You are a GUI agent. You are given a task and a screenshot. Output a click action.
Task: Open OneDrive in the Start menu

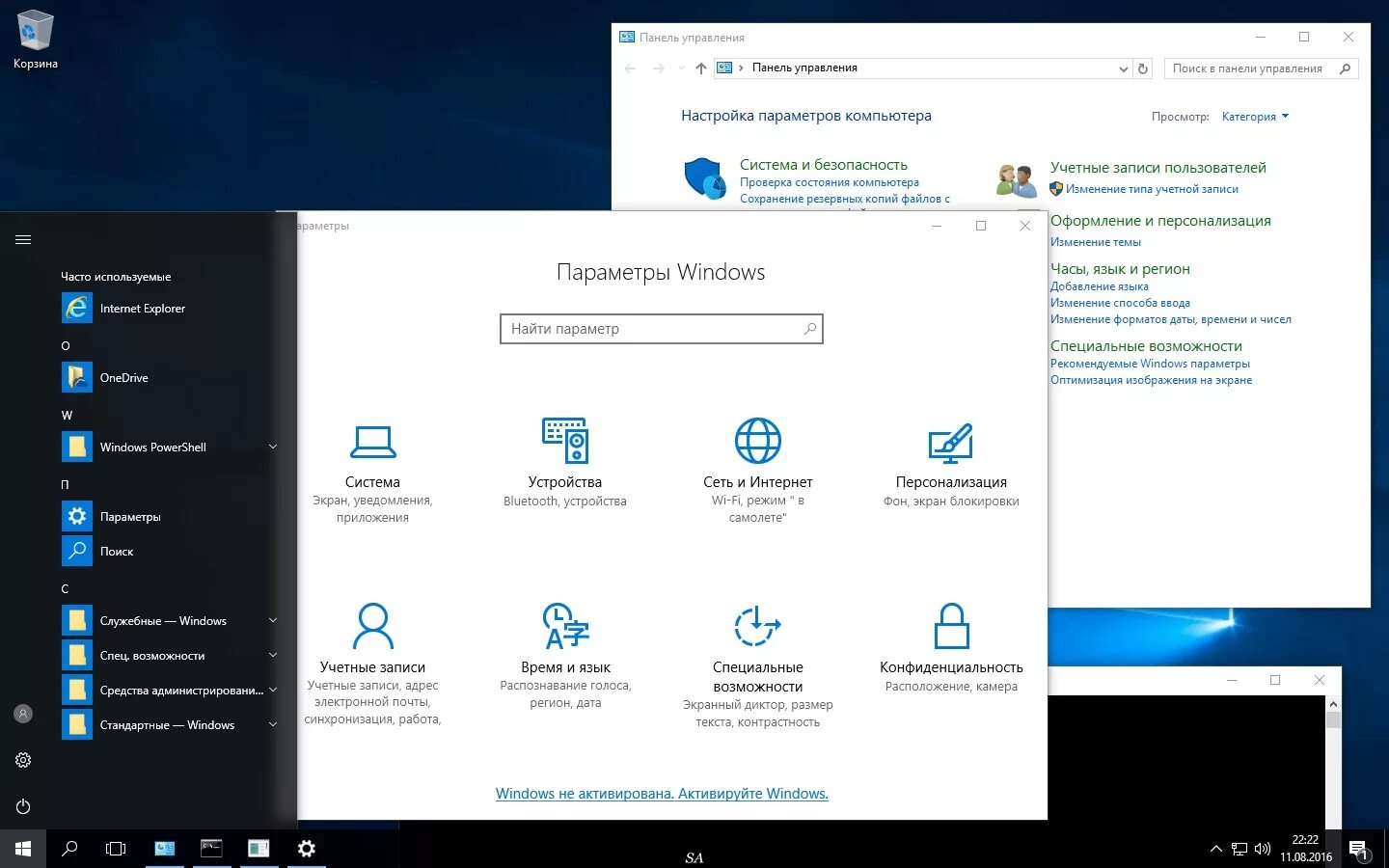[170, 378]
